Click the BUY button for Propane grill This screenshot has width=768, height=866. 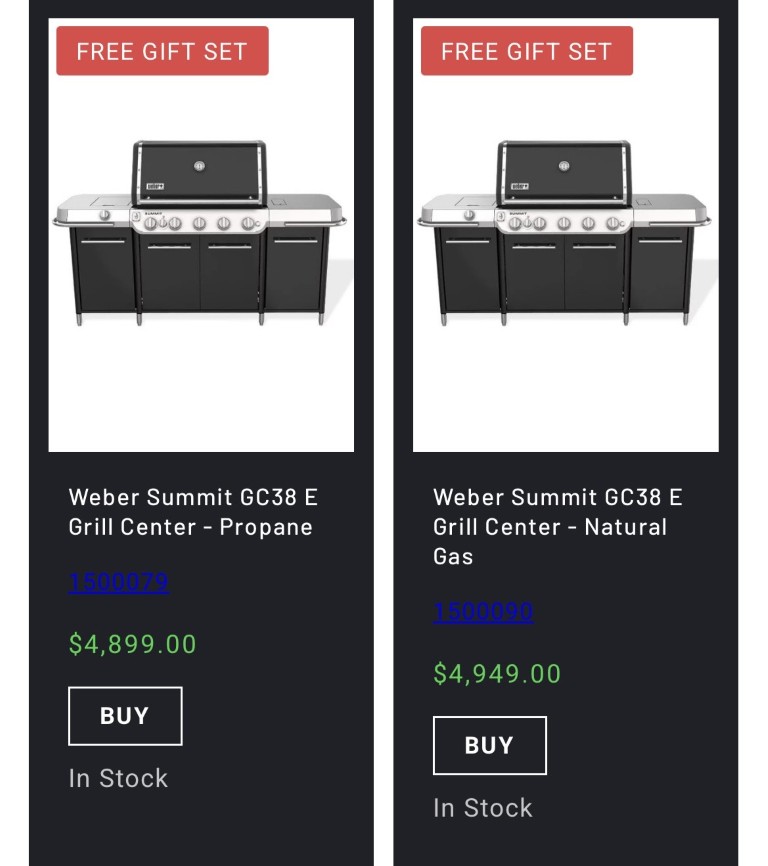[125, 716]
